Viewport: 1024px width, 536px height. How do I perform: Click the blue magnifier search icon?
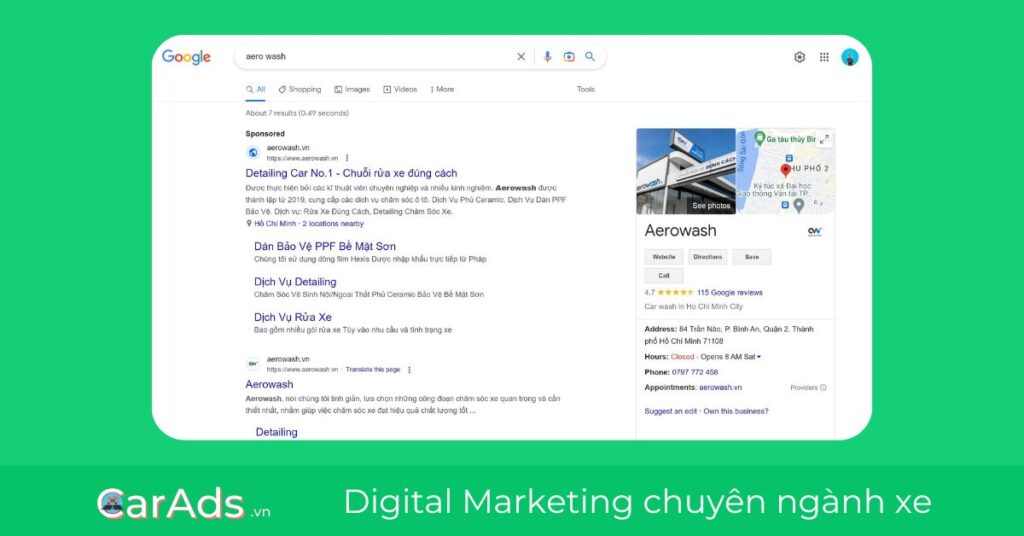point(590,57)
